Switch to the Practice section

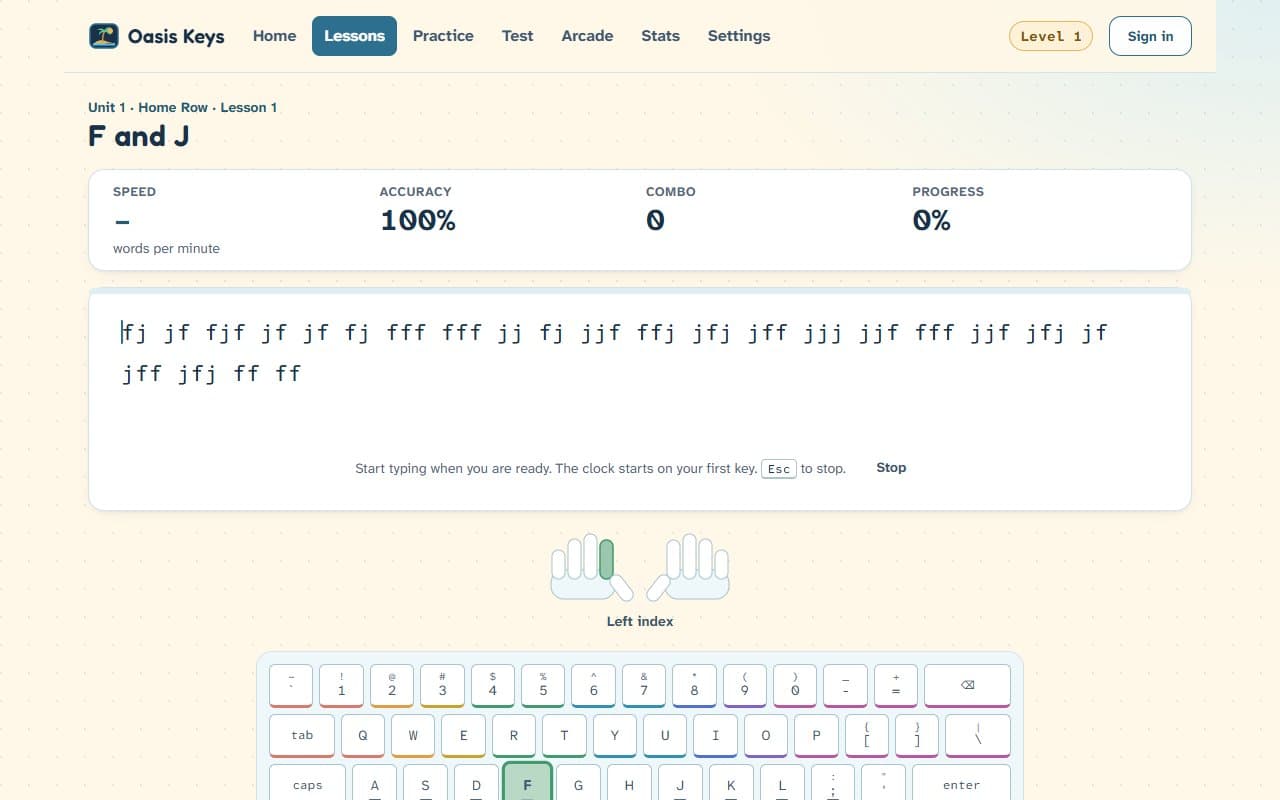[443, 36]
